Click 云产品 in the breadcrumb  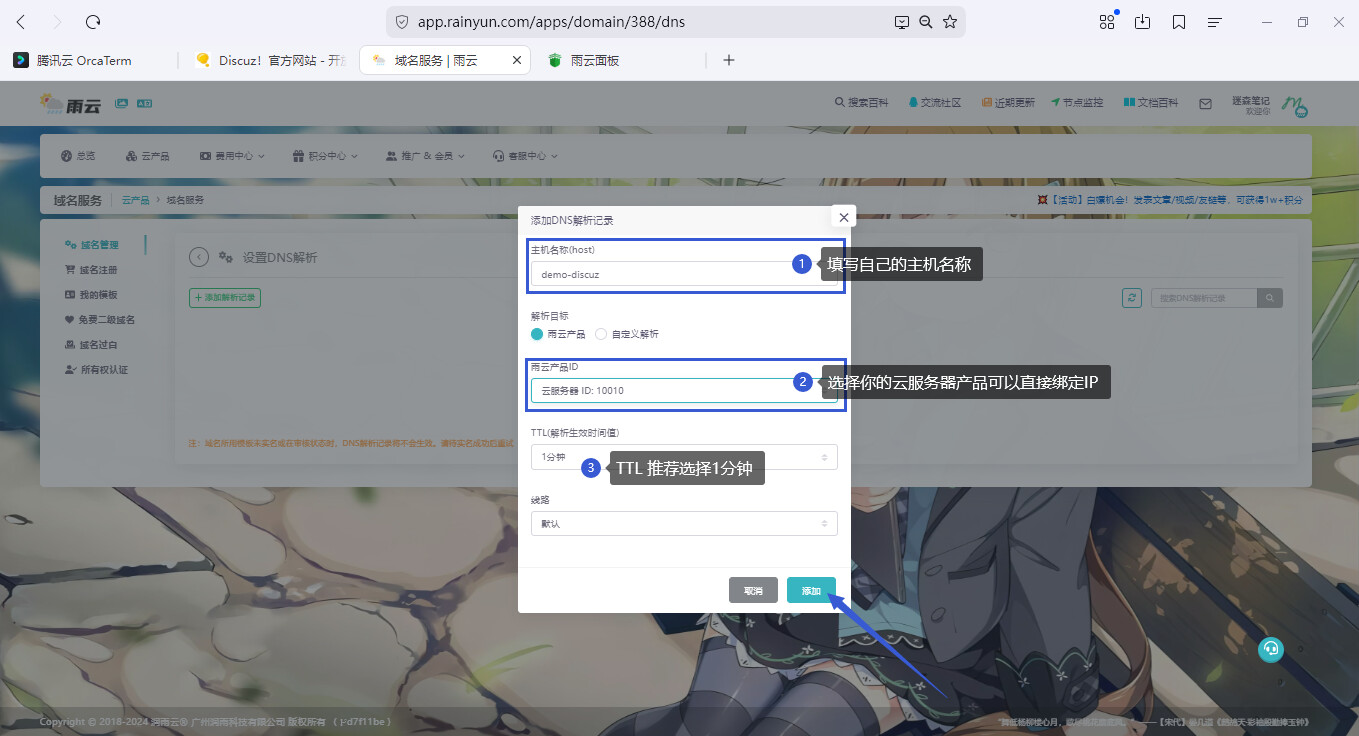pos(136,200)
